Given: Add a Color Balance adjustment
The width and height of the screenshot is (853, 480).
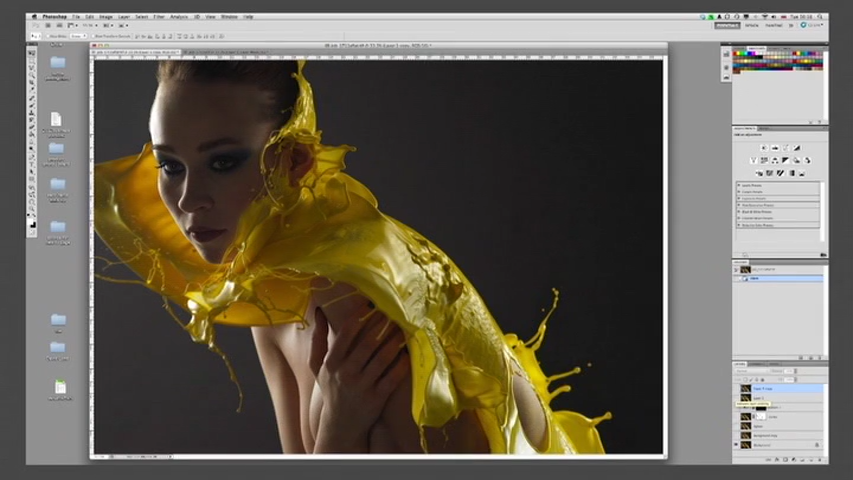Looking at the screenshot, I should coord(775,161).
